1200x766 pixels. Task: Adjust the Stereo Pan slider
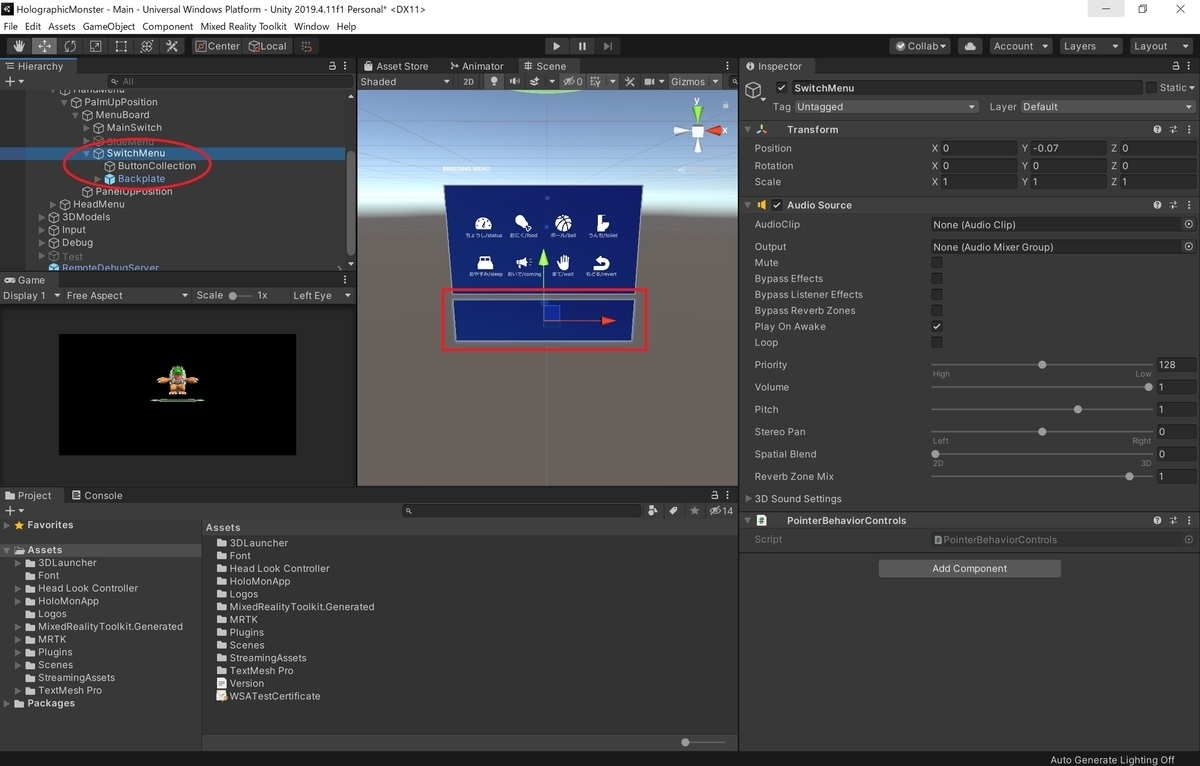coord(1041,432)
